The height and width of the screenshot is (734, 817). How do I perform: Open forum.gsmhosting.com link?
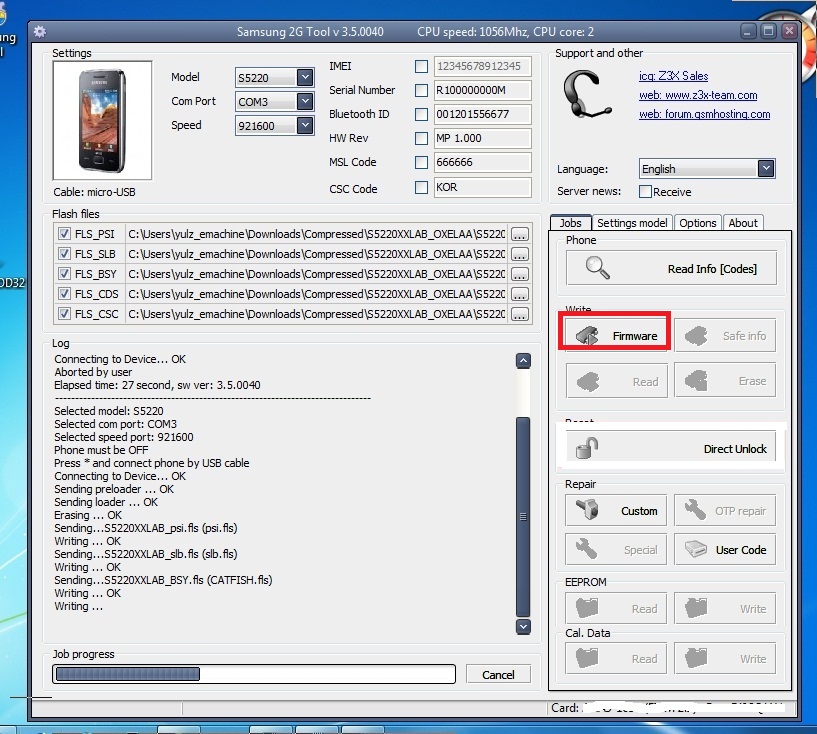[x=704, y=114]
